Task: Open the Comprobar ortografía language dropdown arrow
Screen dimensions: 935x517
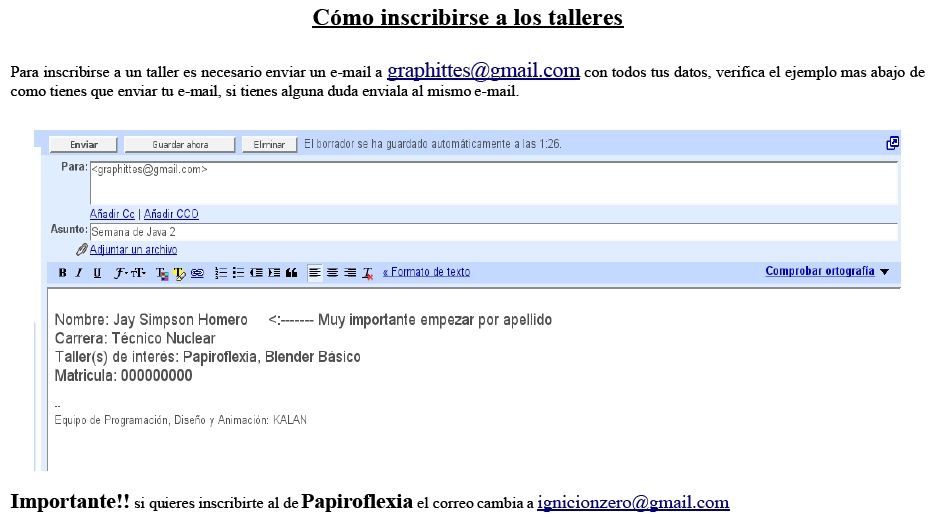Action: tap(885, 272)
